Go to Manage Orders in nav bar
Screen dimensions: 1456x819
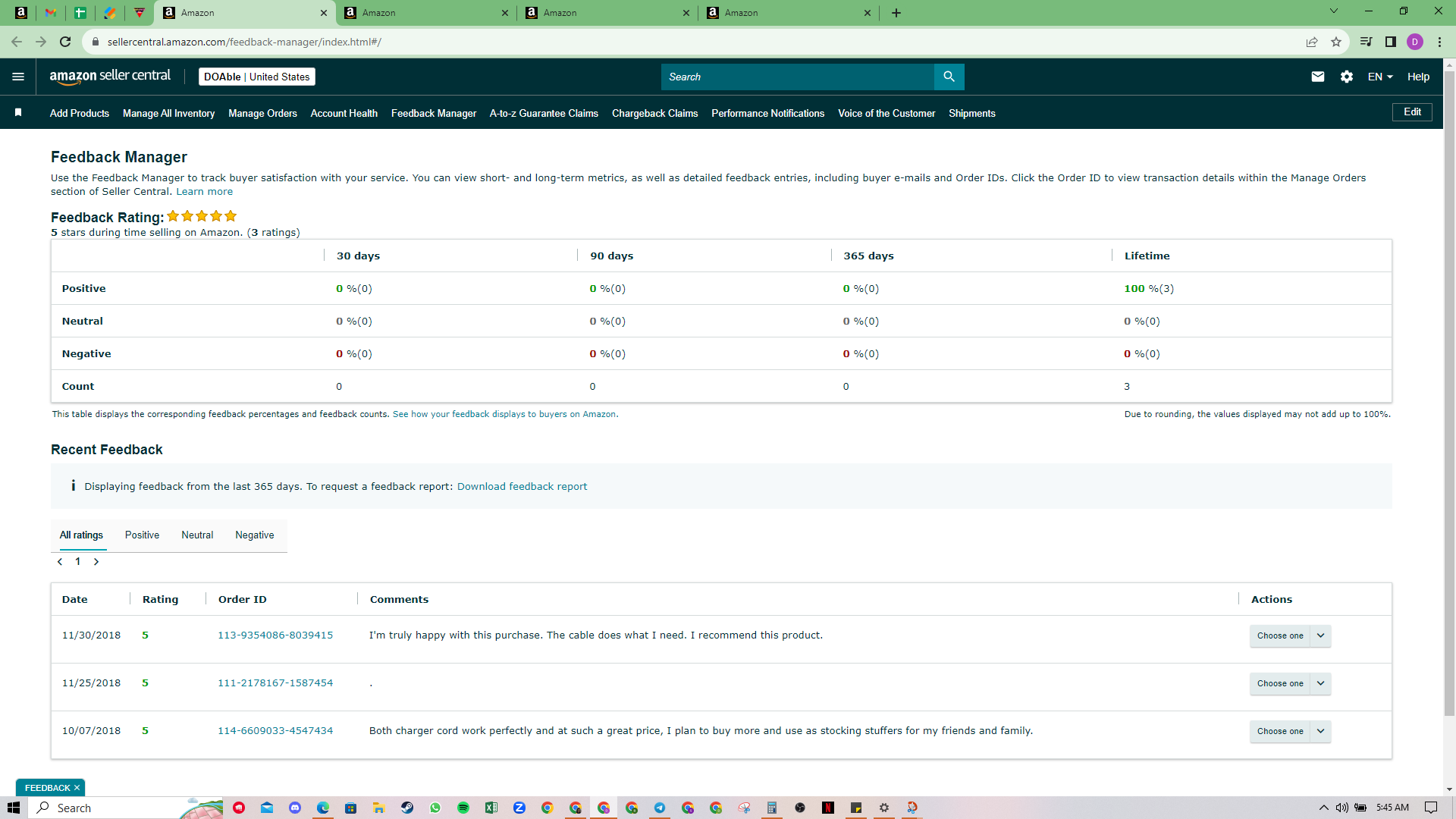point(262,113)
